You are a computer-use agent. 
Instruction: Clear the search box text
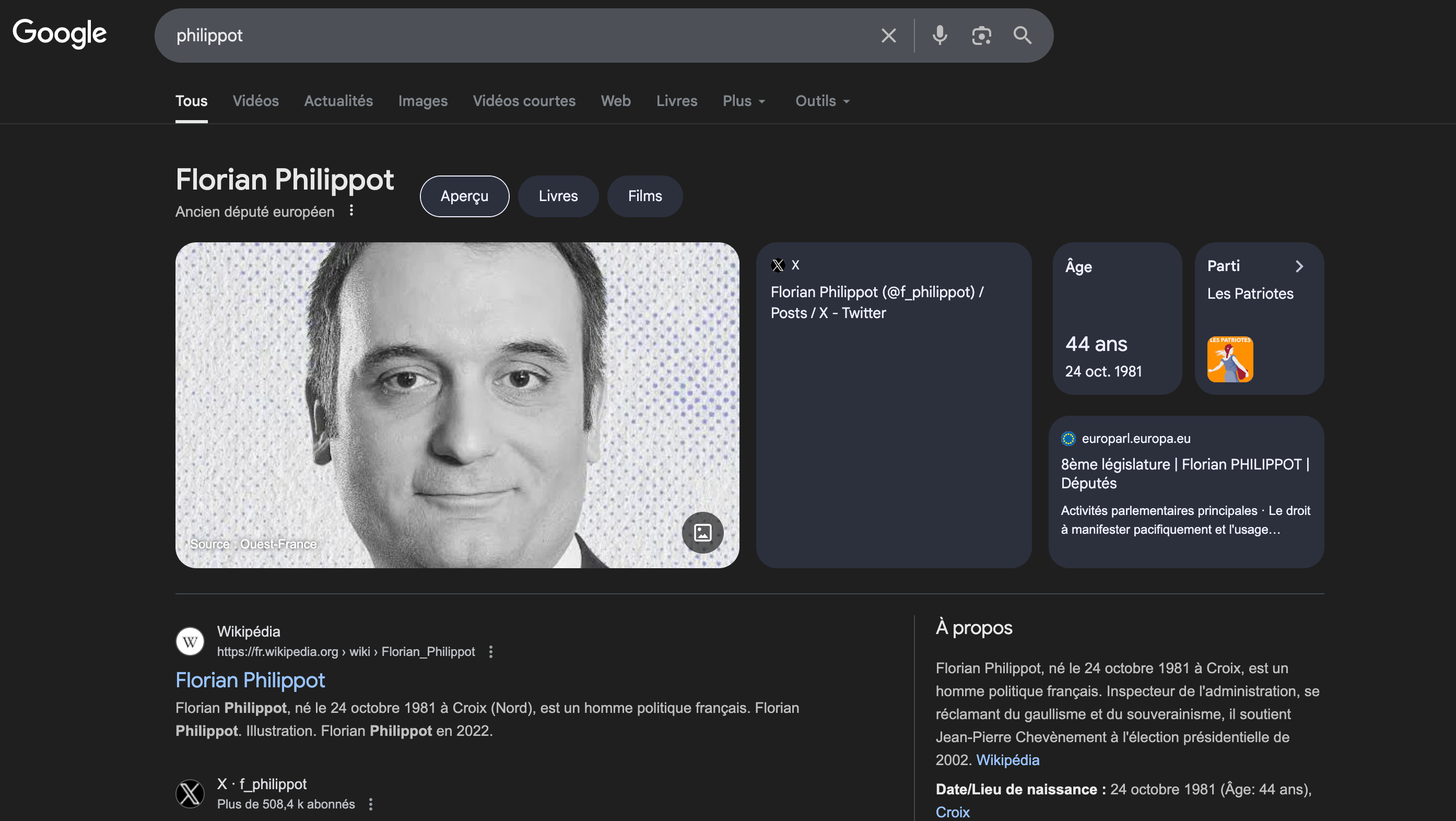tap(888, 36)
